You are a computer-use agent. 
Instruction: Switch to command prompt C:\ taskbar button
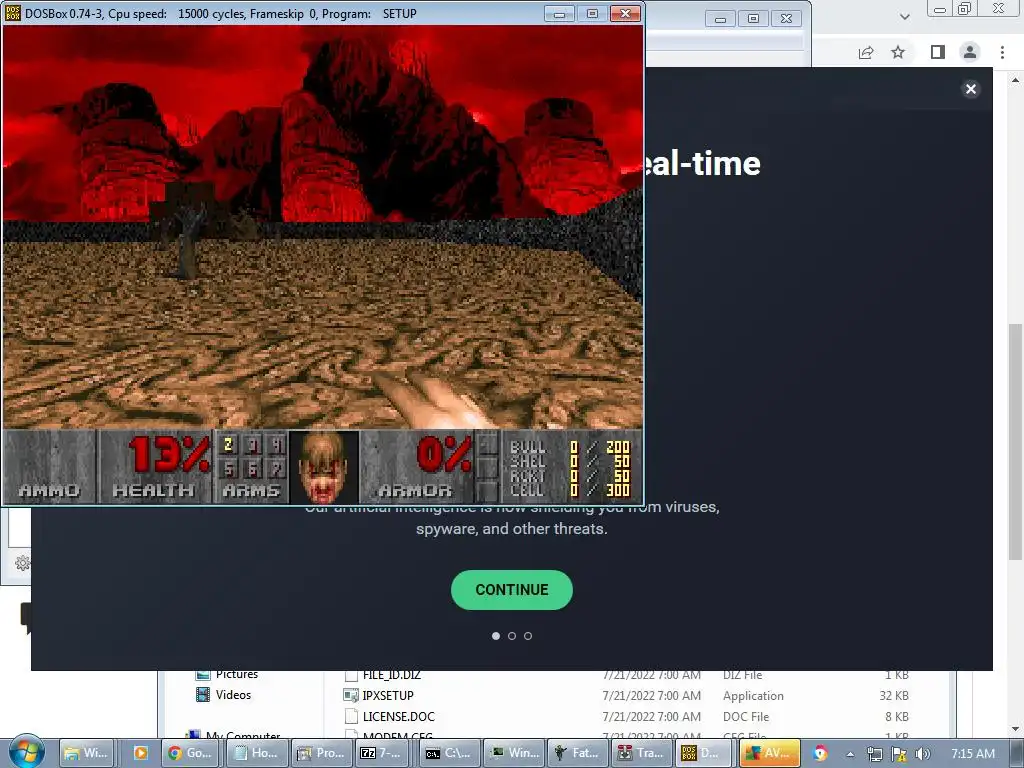point(449,753)
